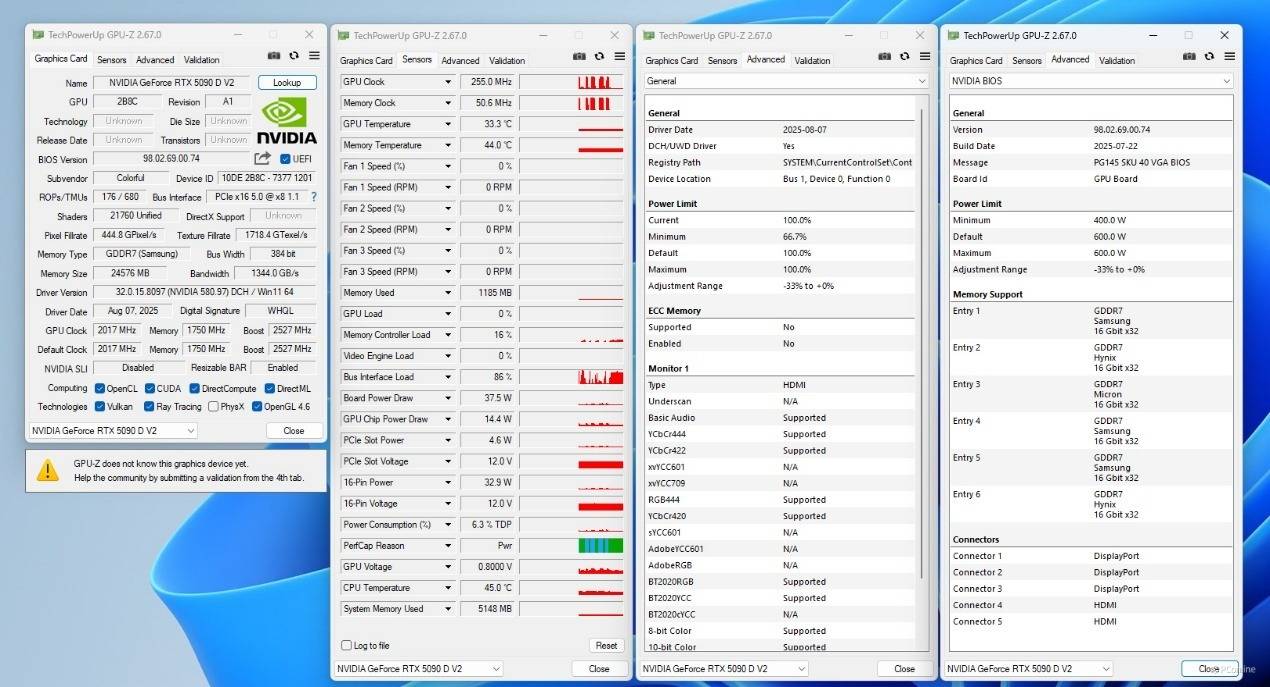Open Graphics Card tab in the Sensors window

tap(367, 61)
